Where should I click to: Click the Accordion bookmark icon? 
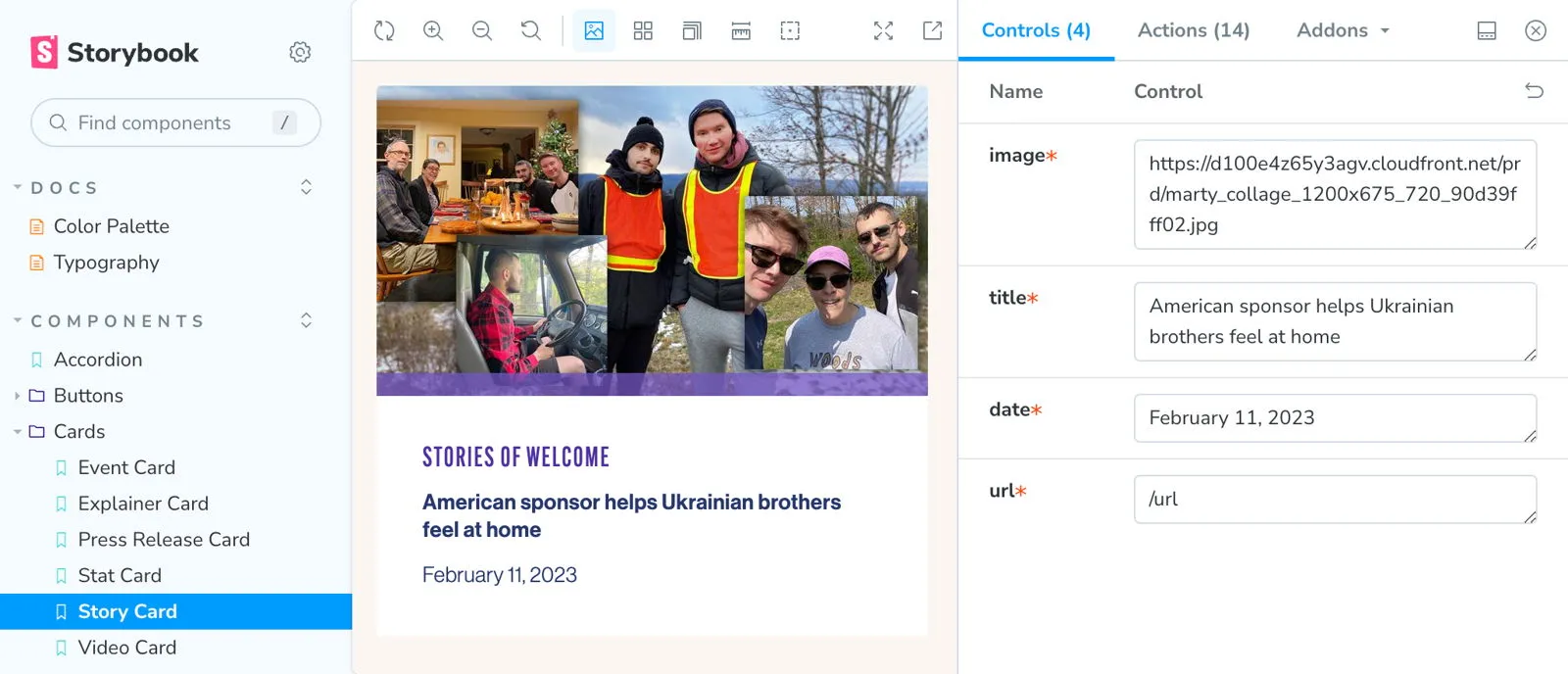tap(37, 360)
